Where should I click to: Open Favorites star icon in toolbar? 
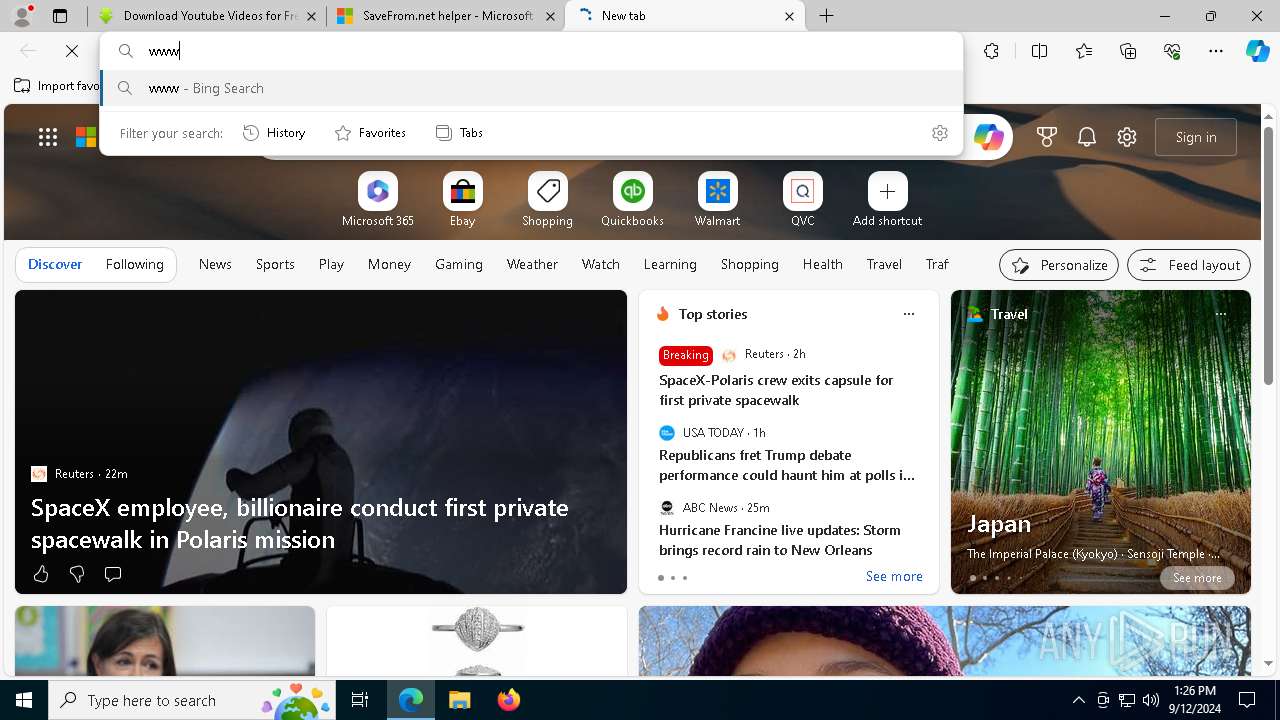pos(1084,51)
